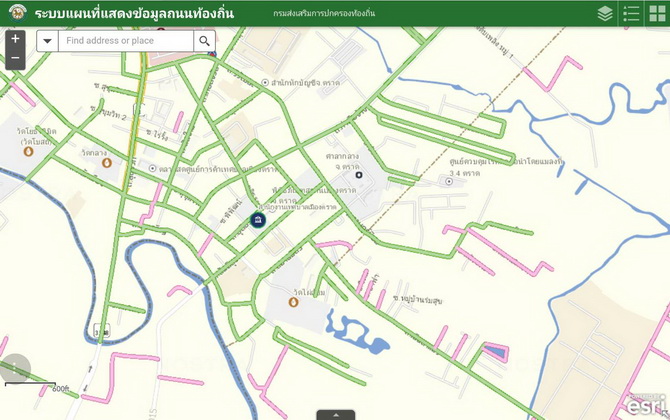670x420 pixels.
Task: Click the สำนักพักบัญชีจ ตราด map label
Action: (305, 82)
